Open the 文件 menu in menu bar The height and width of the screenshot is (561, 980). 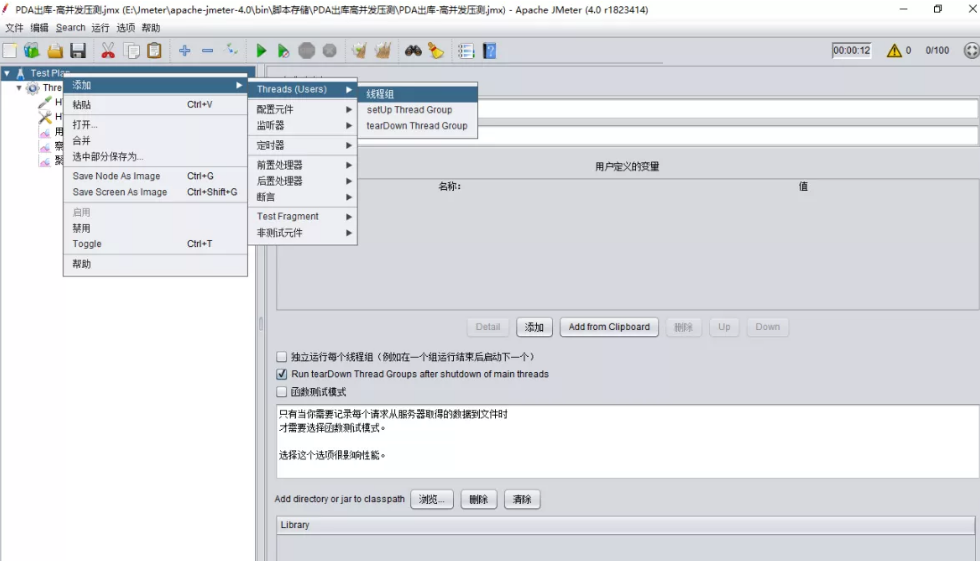click(x=14, y=27)
